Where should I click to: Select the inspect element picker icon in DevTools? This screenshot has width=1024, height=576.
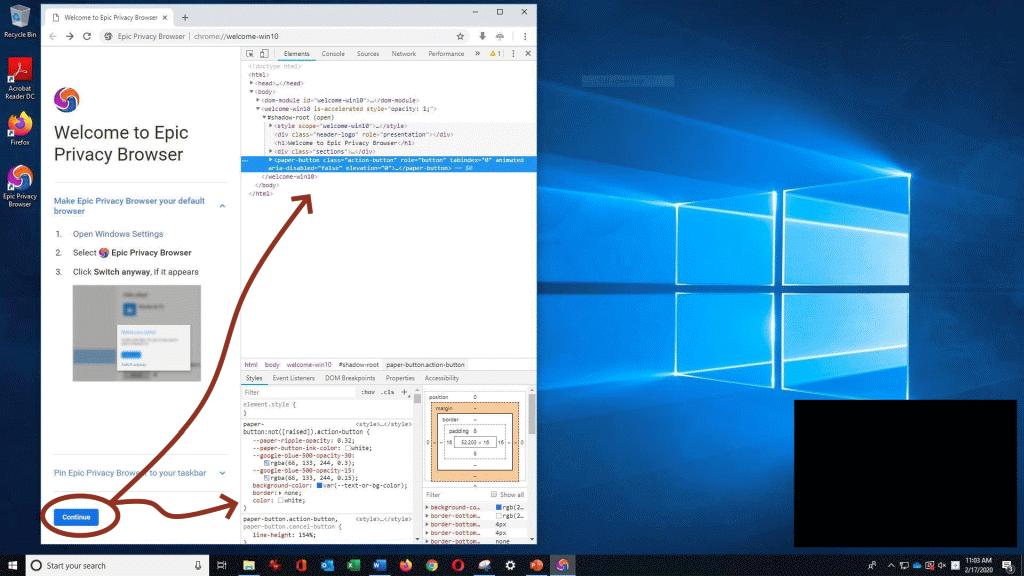point(249,54)
